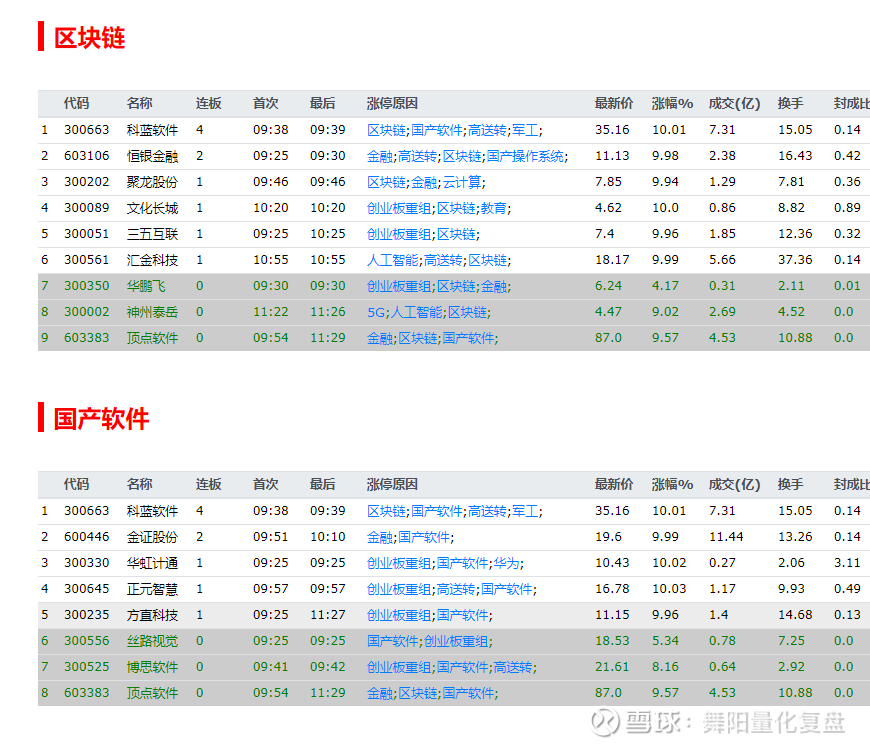Select stock code 300002
870x749 pixels.
pyautogui.click(x=87, y=312)
